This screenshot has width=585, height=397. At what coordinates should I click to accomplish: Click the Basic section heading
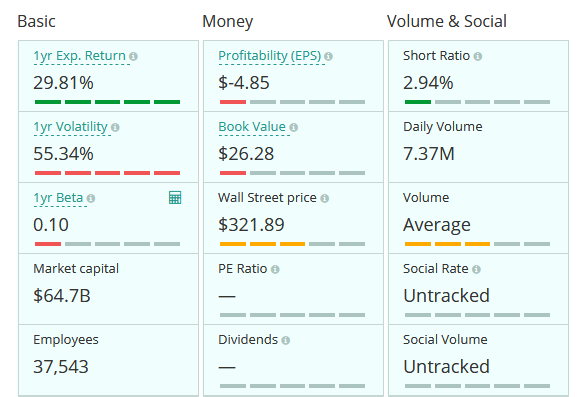36,21
